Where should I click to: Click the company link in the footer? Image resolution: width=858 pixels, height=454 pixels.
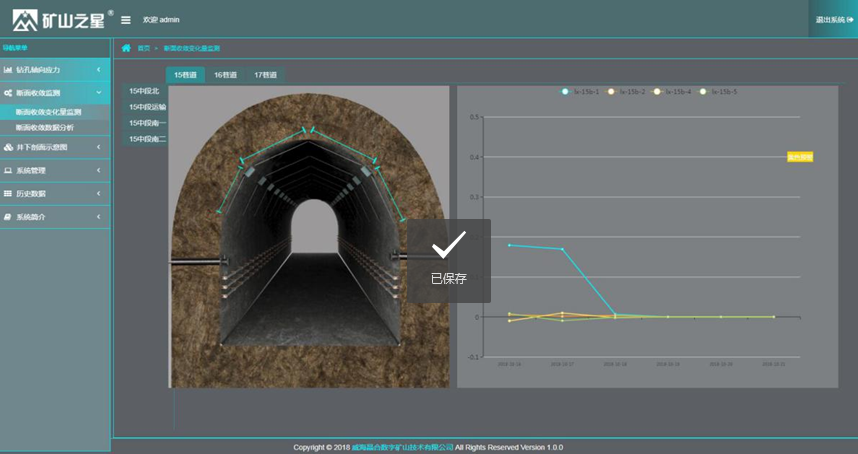402,447
